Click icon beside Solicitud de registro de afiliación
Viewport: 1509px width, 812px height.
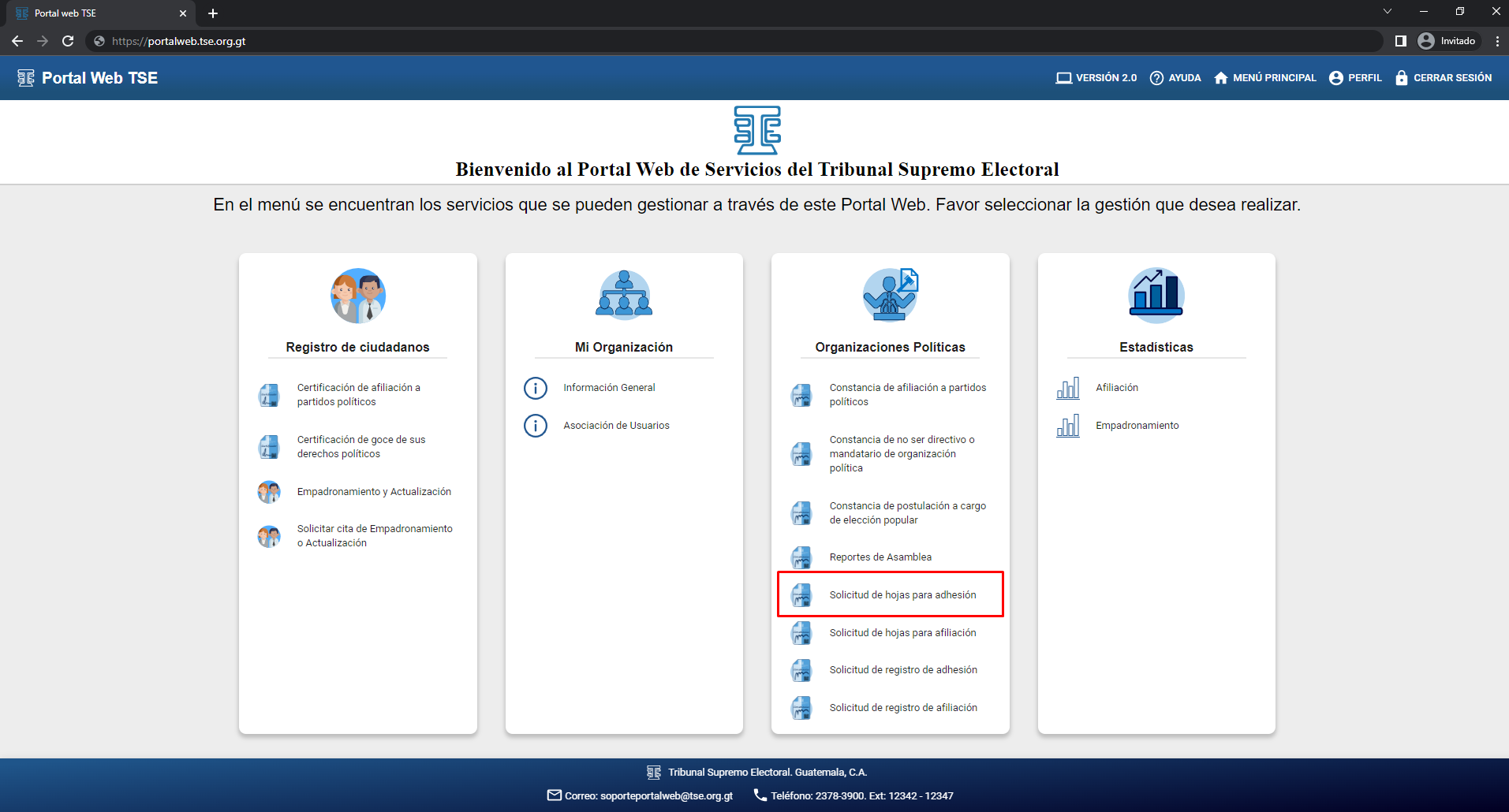[801, 708]
